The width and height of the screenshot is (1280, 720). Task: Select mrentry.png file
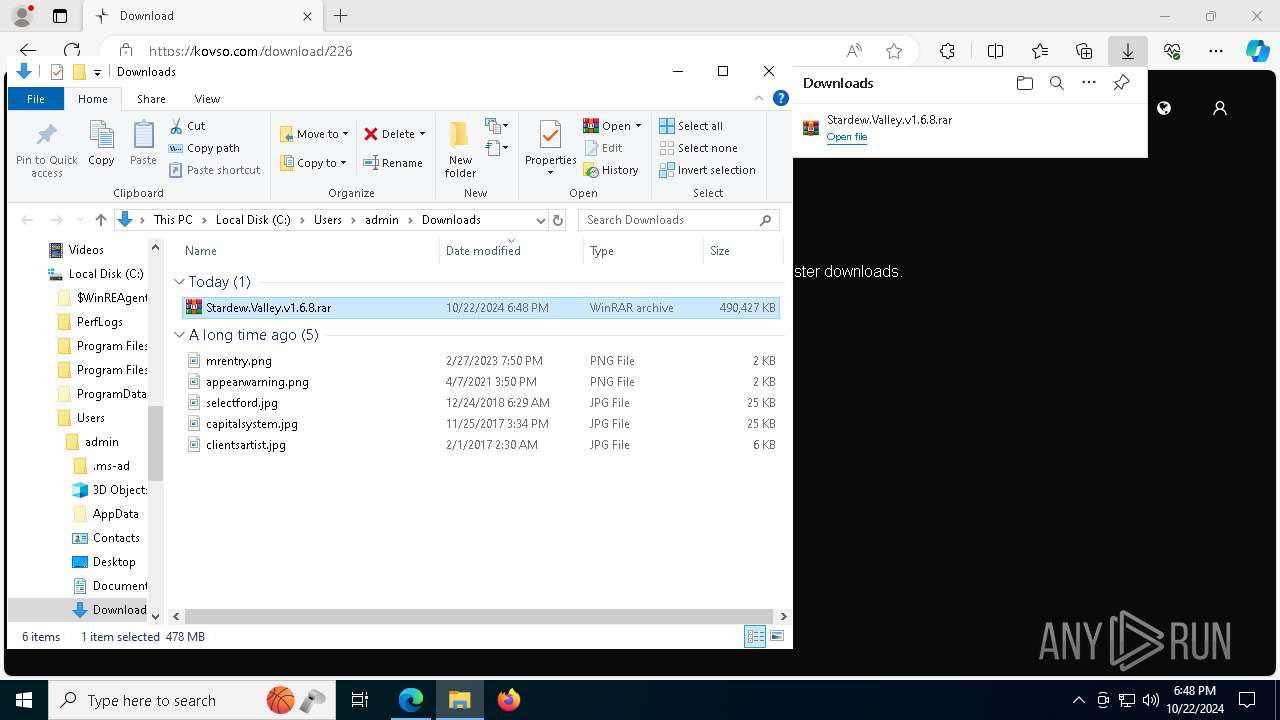pos(238,361)
